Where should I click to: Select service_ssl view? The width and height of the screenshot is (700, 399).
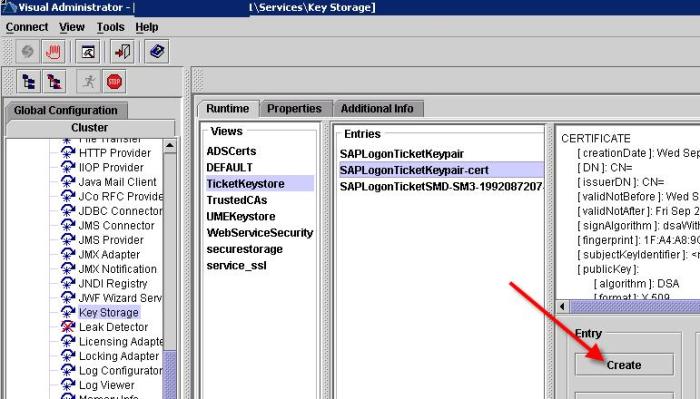coord(237,266)
